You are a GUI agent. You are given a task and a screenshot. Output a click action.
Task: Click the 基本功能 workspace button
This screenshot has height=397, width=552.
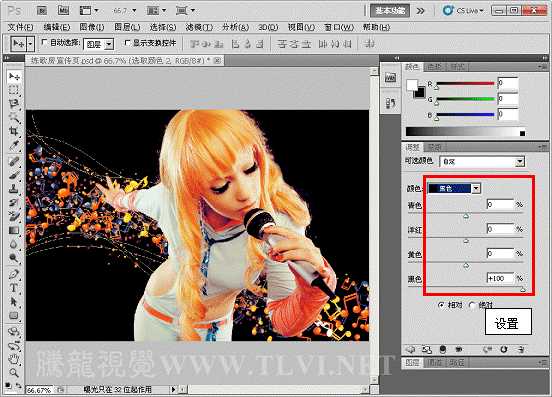[x=390, y=11]
